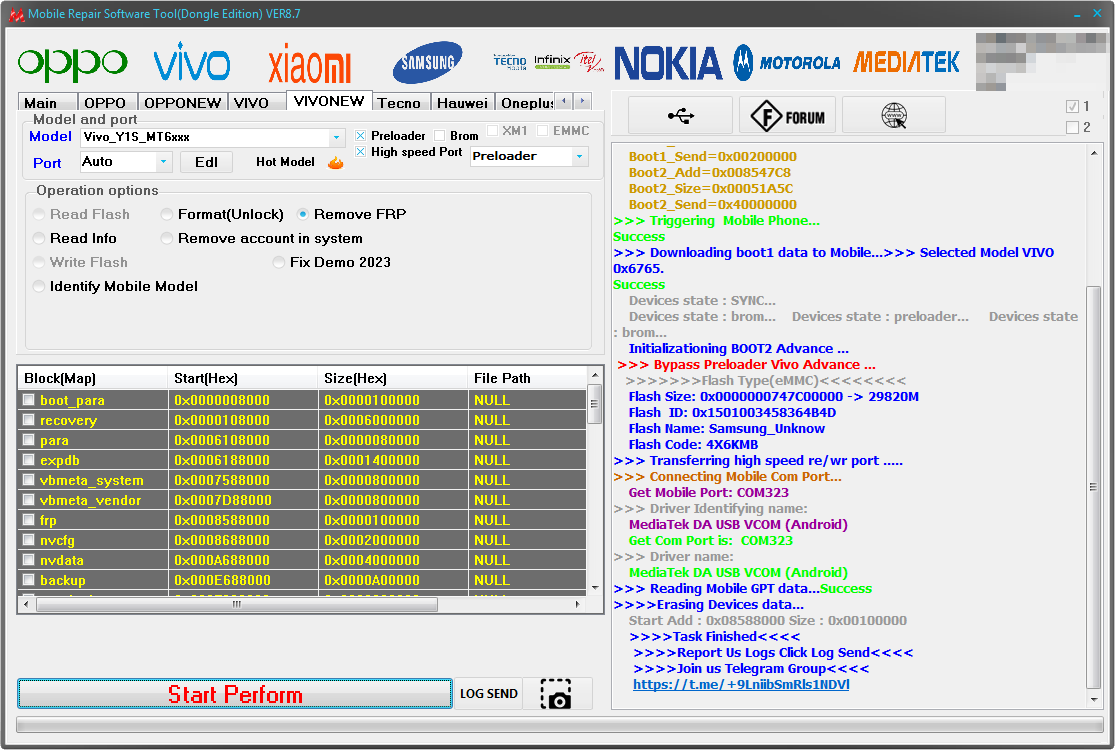Open the website globe icon

click(894, 115)
